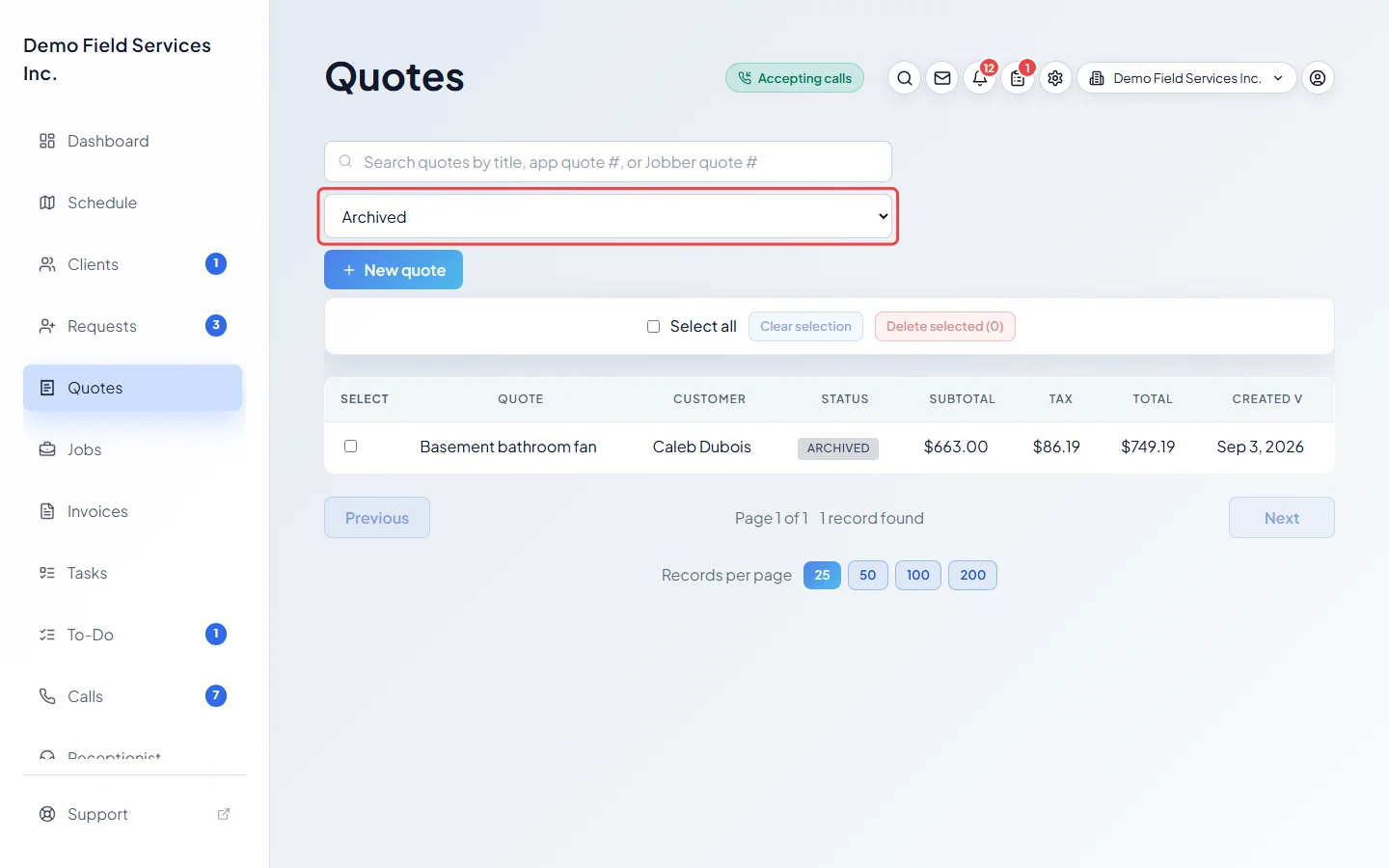
Task: Open the user profile icon
Action: 1318,78
